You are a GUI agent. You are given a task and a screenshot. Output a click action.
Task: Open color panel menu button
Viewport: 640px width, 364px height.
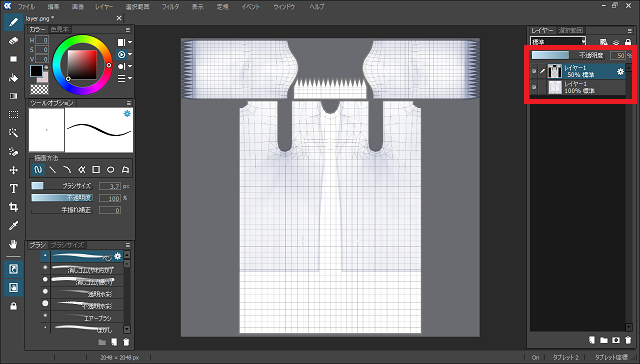tap(128, 30)
